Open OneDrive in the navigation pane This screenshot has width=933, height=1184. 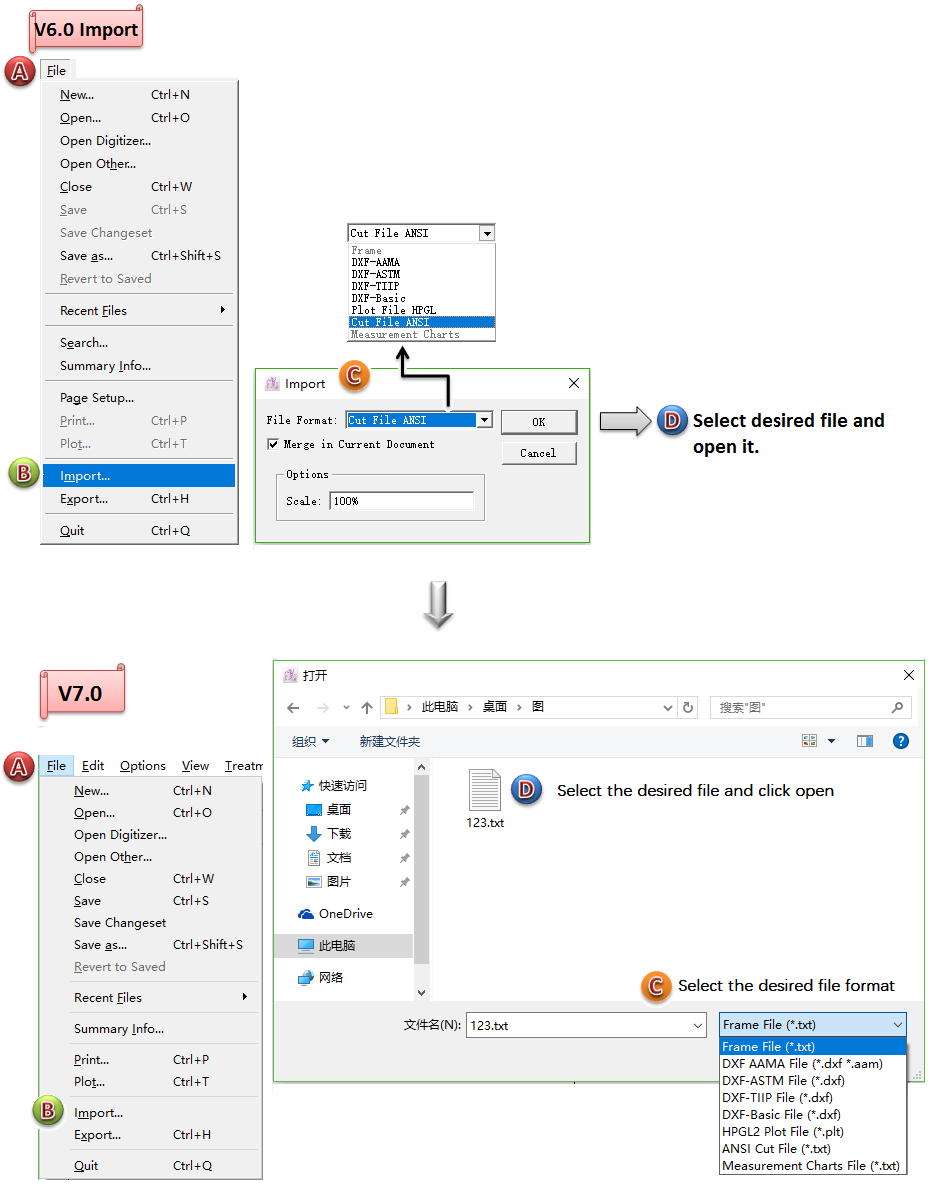(345, 914)
